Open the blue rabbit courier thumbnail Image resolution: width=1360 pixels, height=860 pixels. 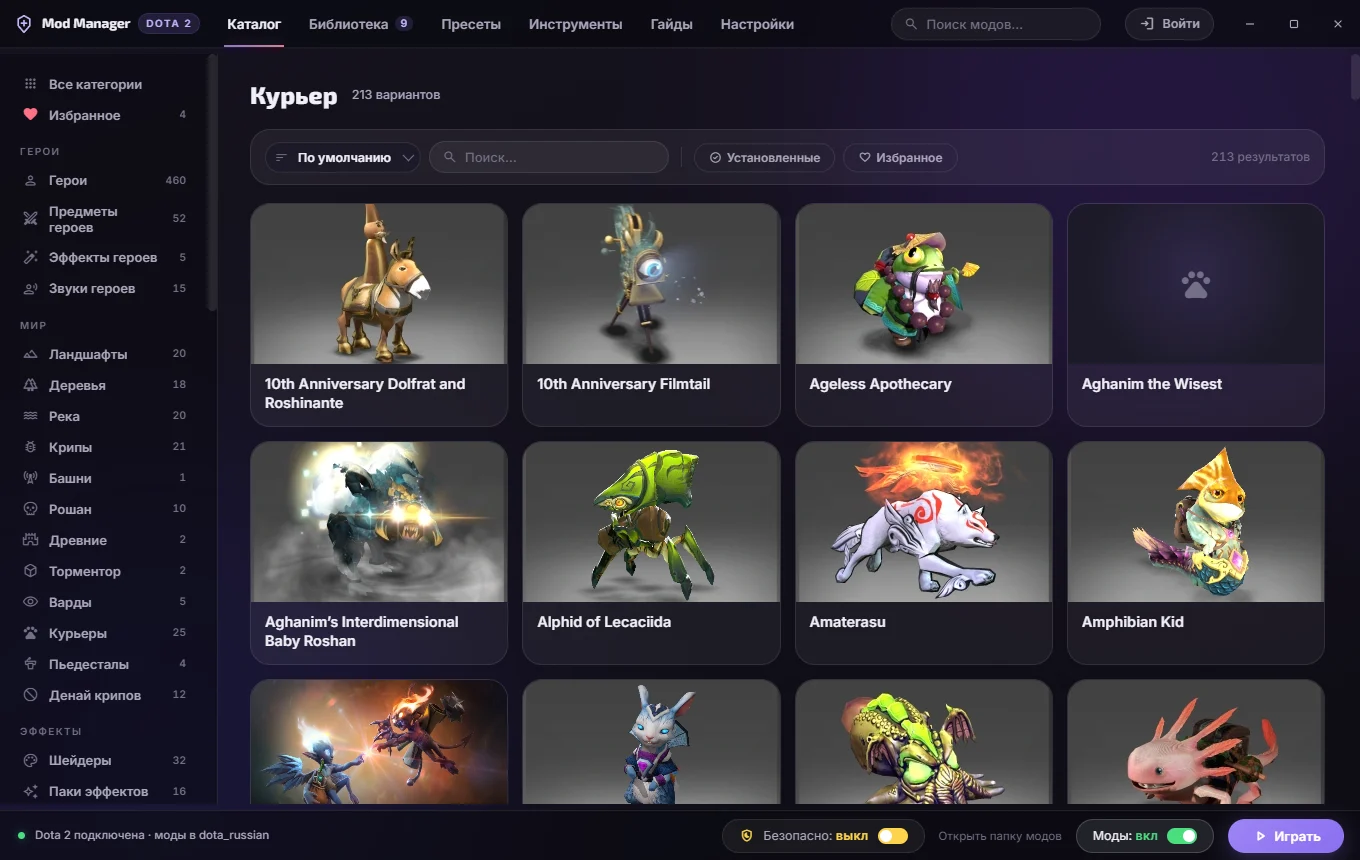click(x=651, y=742)
